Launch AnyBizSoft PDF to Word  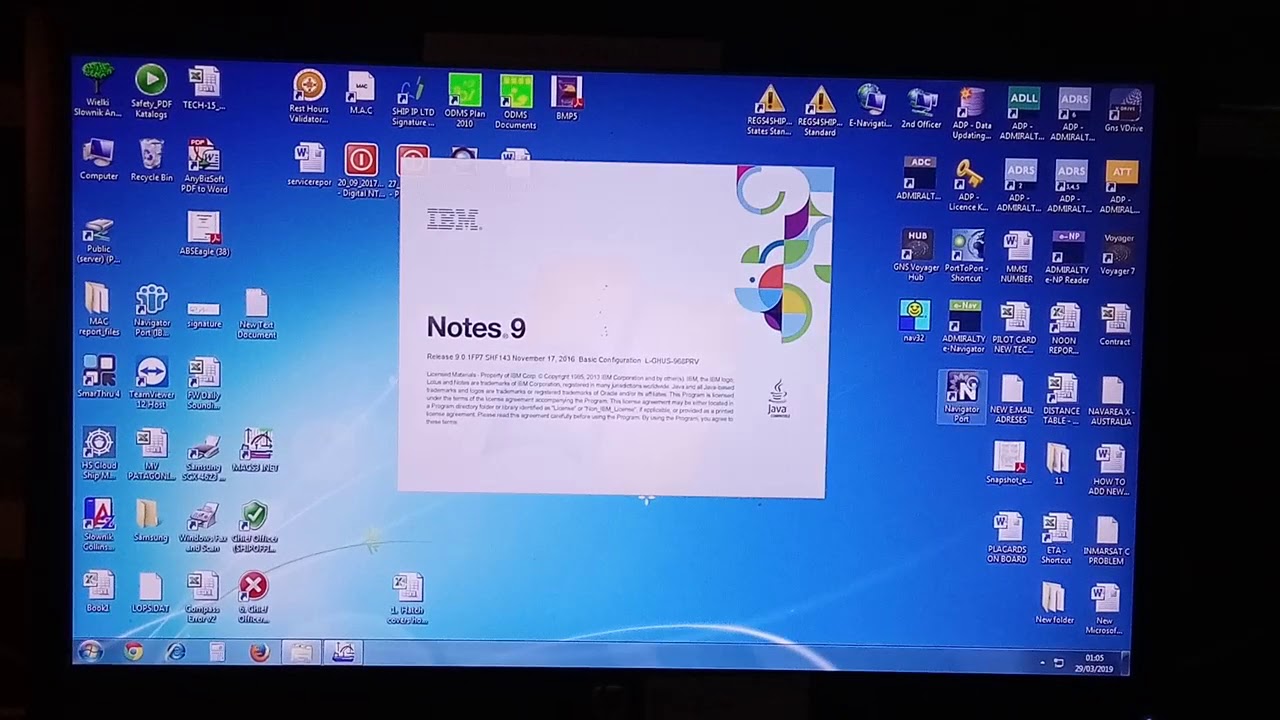point(204,166)
